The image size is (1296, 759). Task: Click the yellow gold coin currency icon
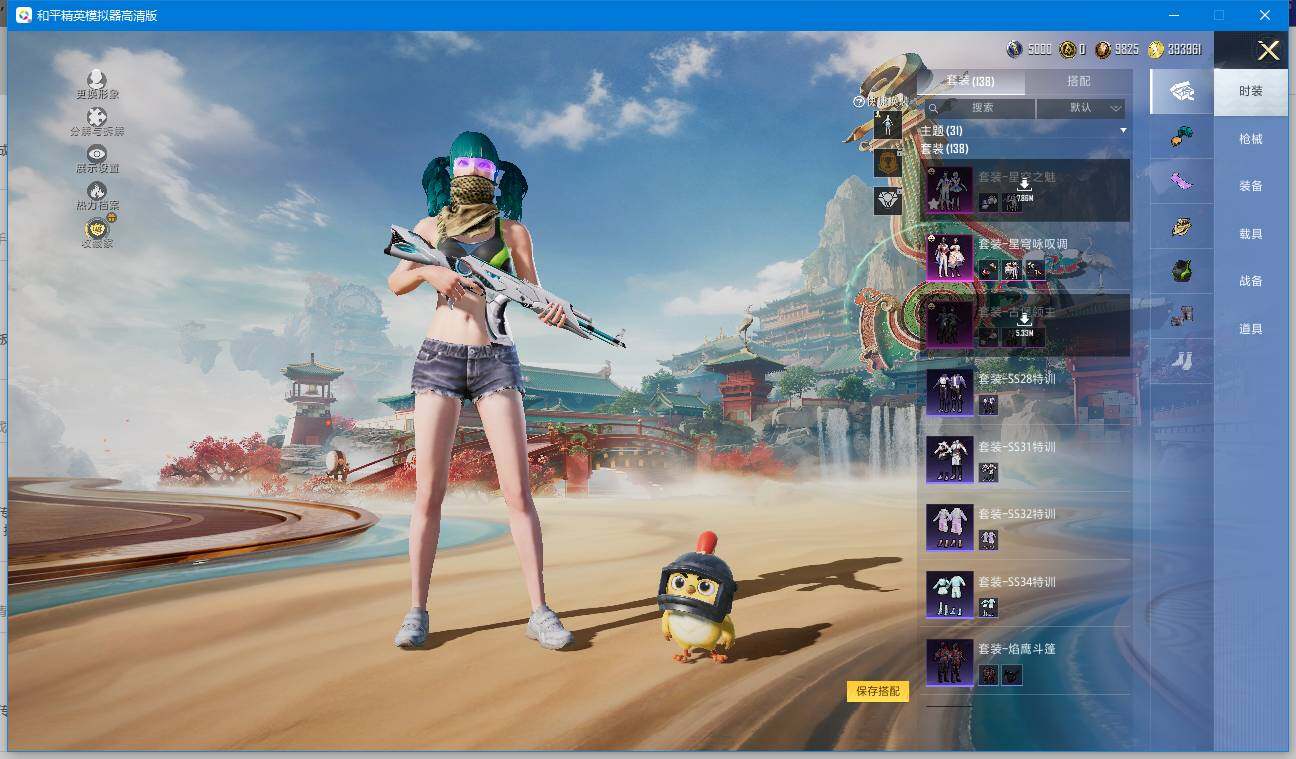pos(1156,49)
